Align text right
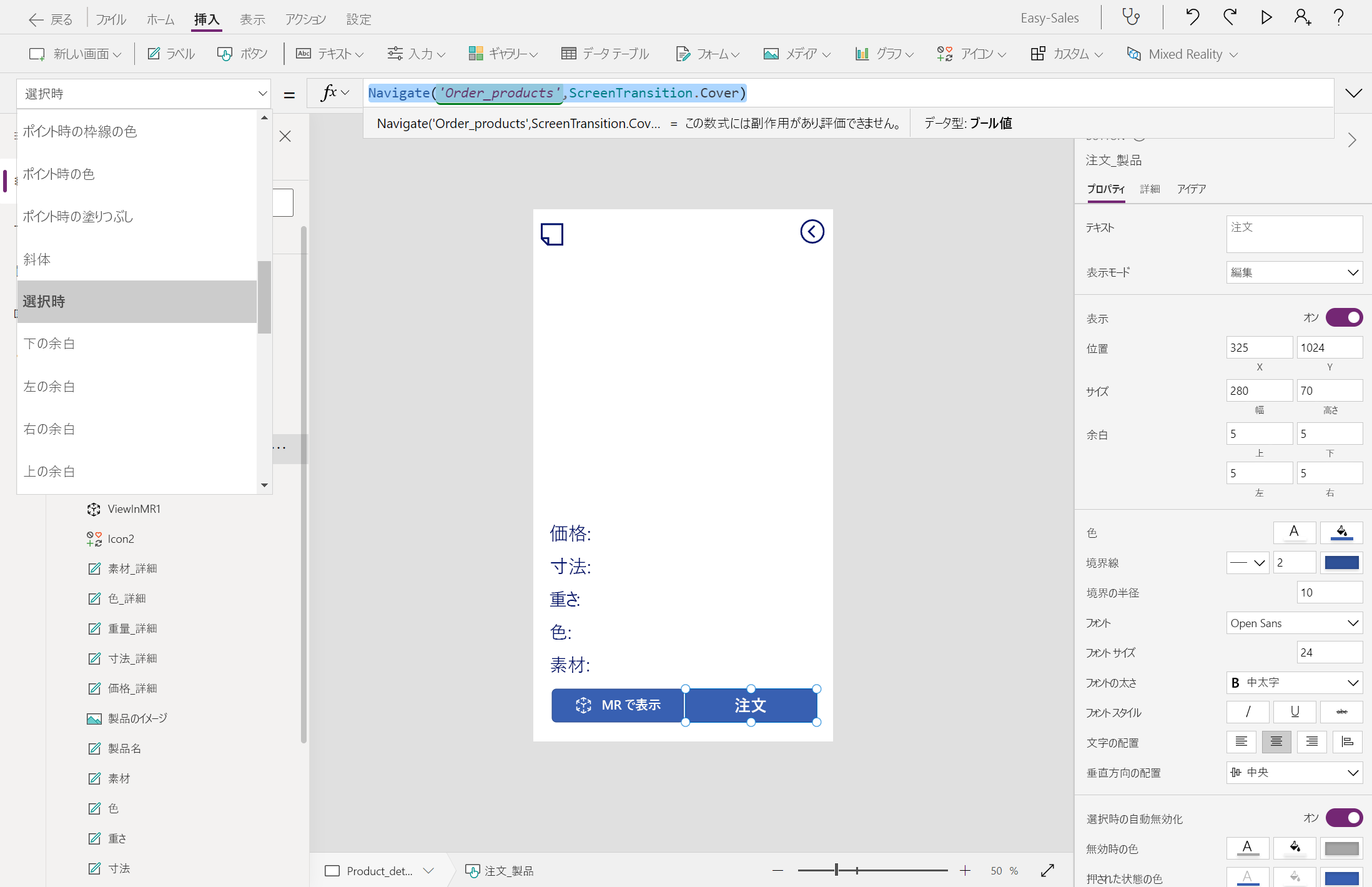1372x887 pixels. click(1311, 742)
